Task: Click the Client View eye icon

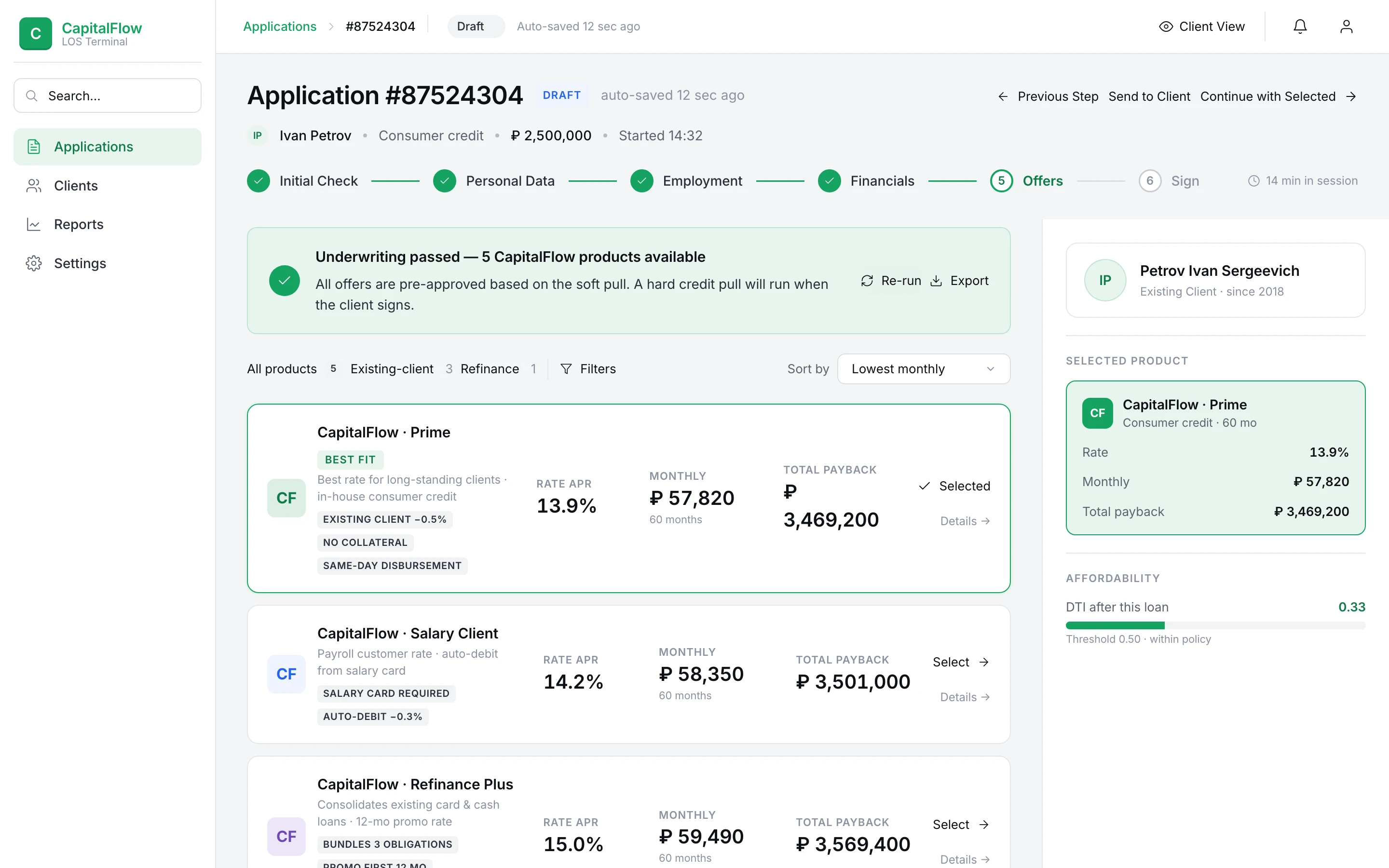Action: [x=1166, y=27]
